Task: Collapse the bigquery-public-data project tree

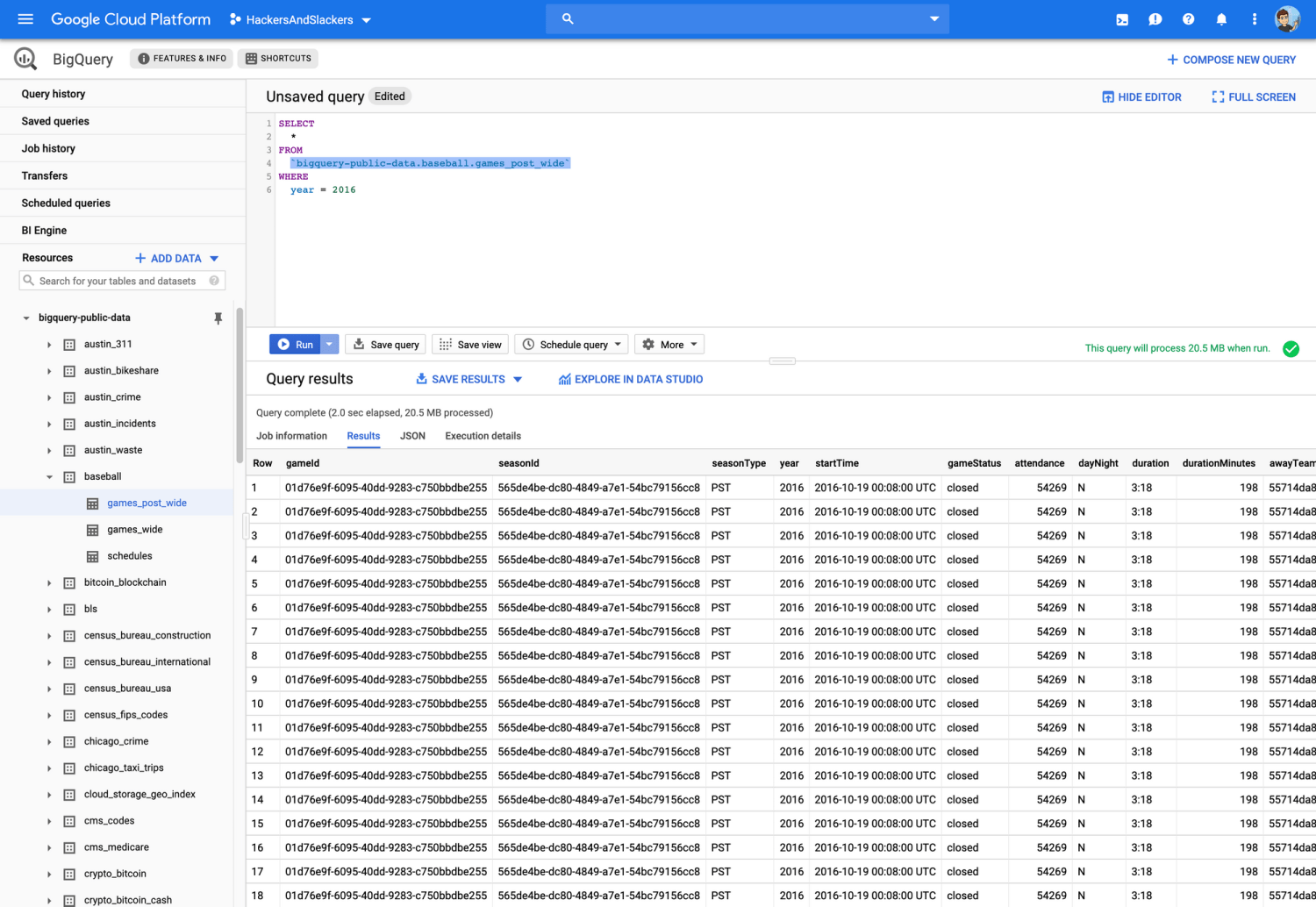Action: (26, 318)
